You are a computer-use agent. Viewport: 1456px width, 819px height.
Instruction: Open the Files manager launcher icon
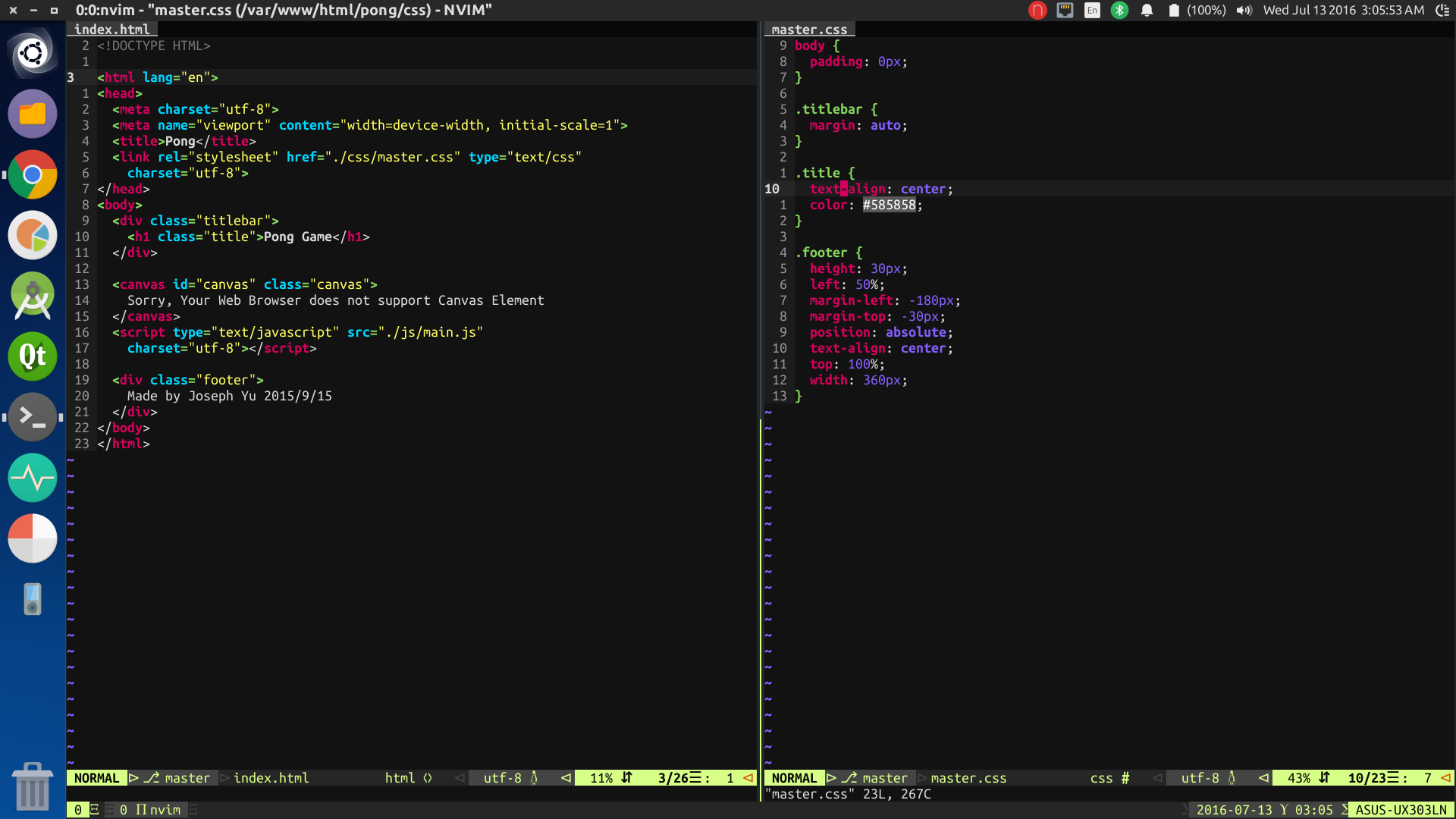pyautogui.click(x=33, y=114)
